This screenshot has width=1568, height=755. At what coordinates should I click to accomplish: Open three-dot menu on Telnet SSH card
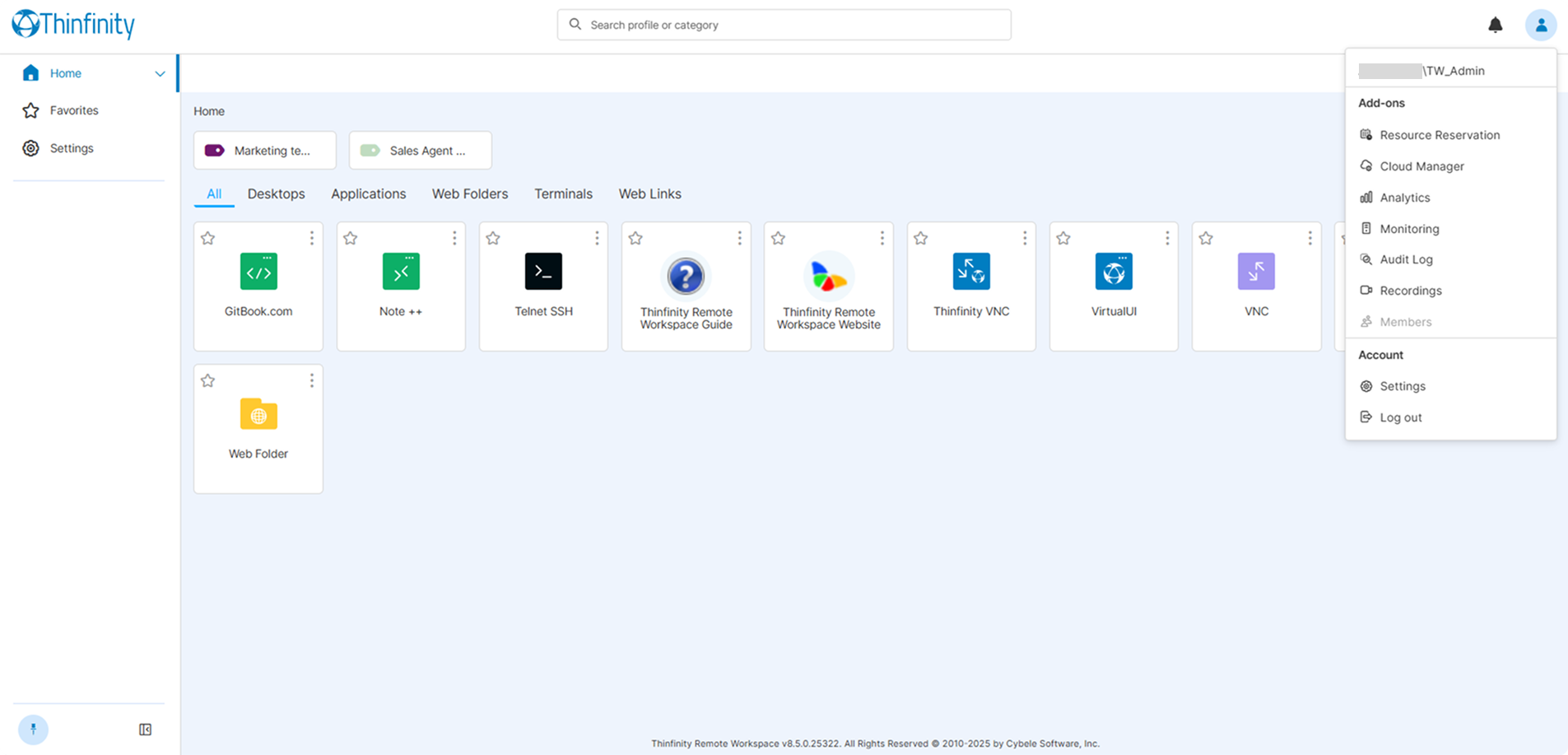coord(597,238)
